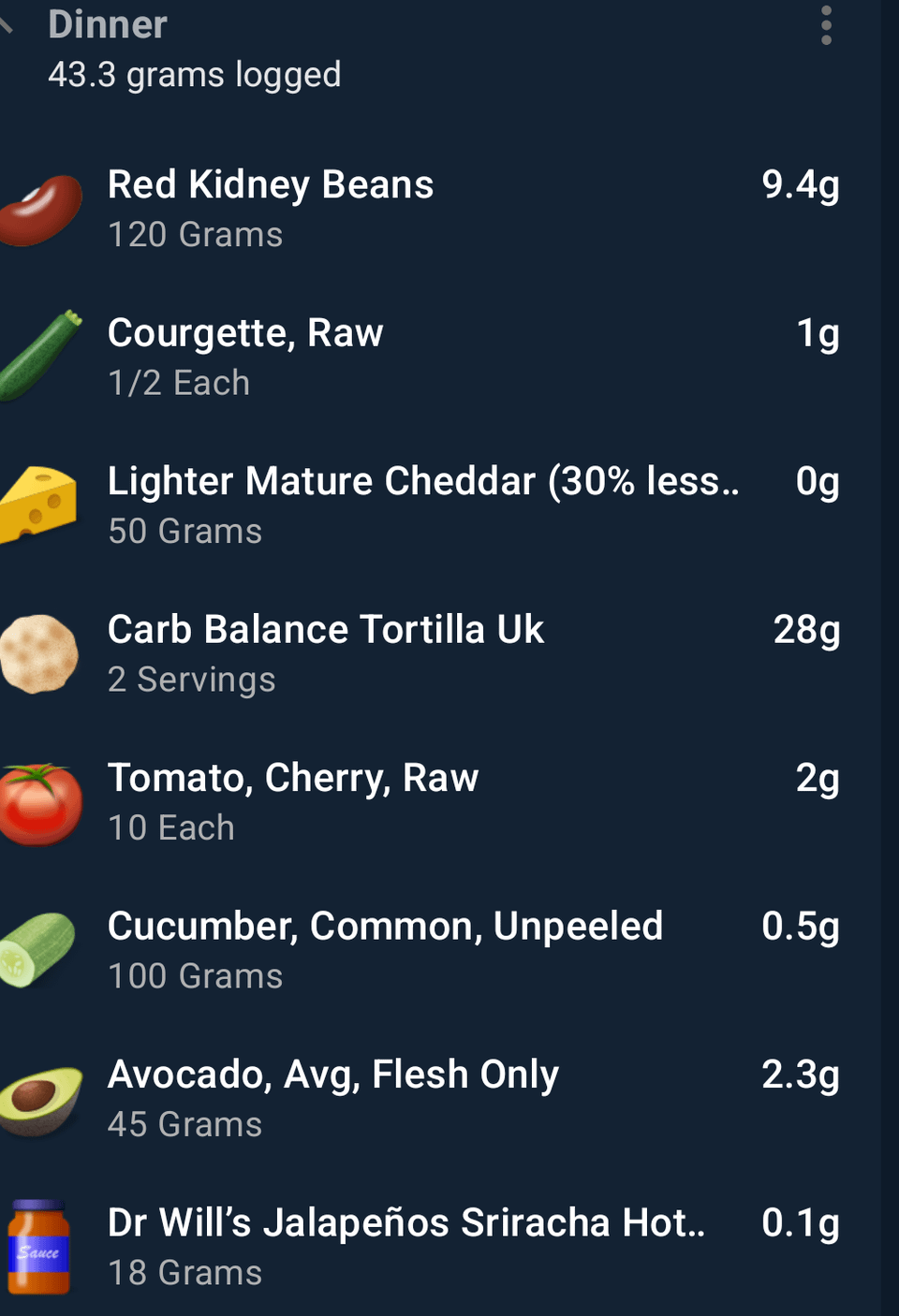Click the Dinner meal heading
The height and width of the screenshot is (1316, 899).
(108, 25)
